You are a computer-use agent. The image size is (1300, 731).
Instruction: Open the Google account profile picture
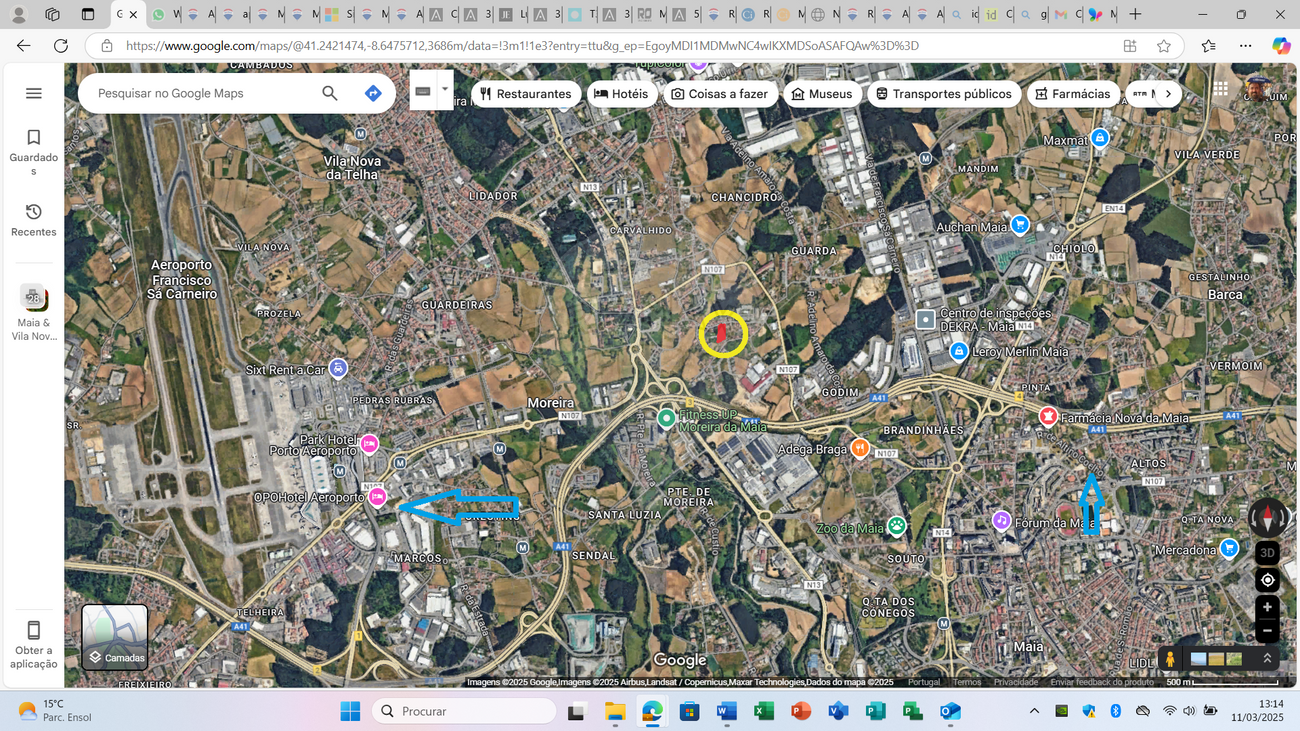point(1260,88)
